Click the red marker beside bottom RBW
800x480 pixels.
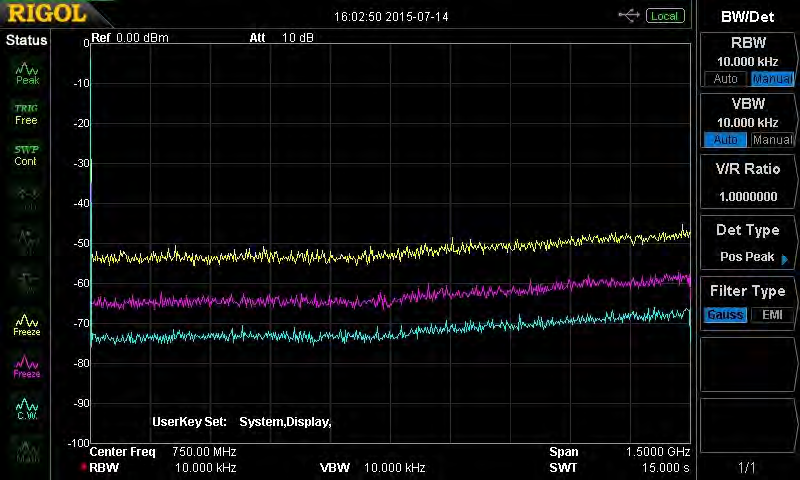pyautogui.click(x=83, y=467)
